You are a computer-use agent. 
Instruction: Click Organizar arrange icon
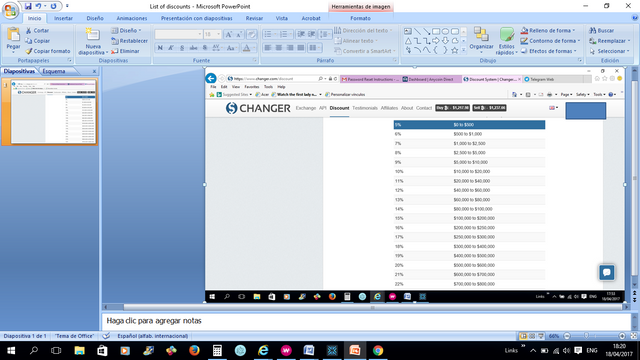pos(481,34)
